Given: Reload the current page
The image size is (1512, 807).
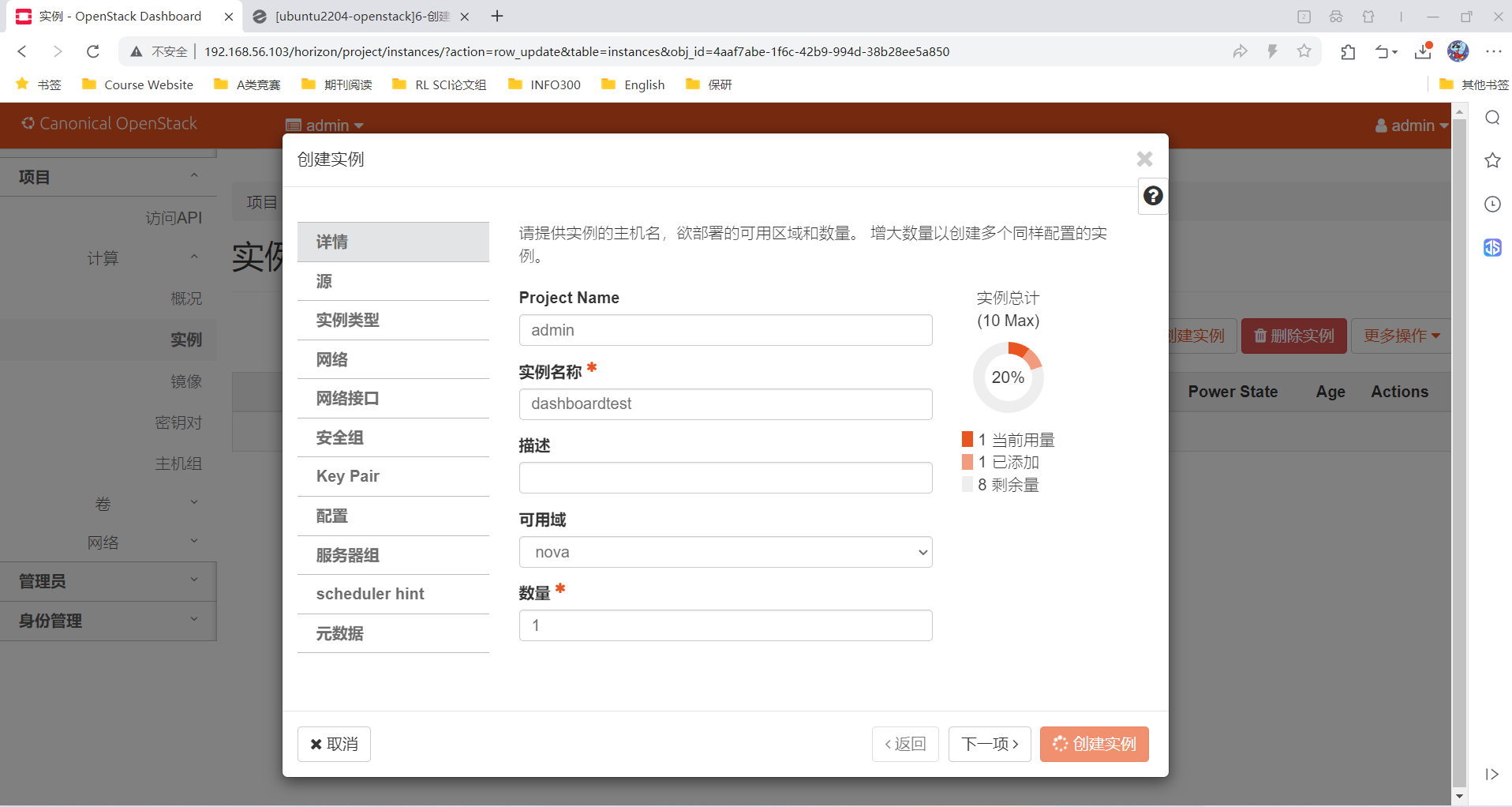Looking at the screenshot, I should [93, 51].
